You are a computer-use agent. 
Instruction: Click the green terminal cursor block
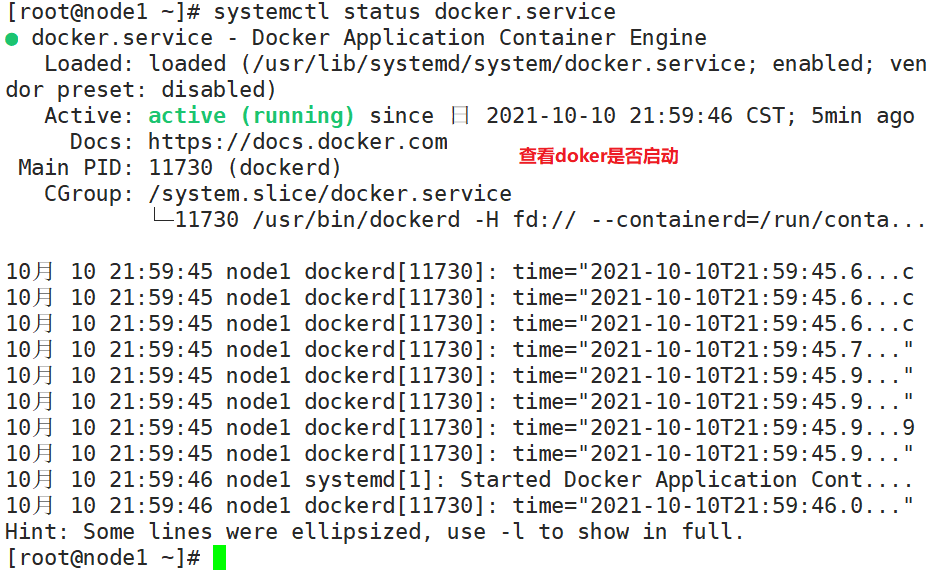click(x=219, y=558)
